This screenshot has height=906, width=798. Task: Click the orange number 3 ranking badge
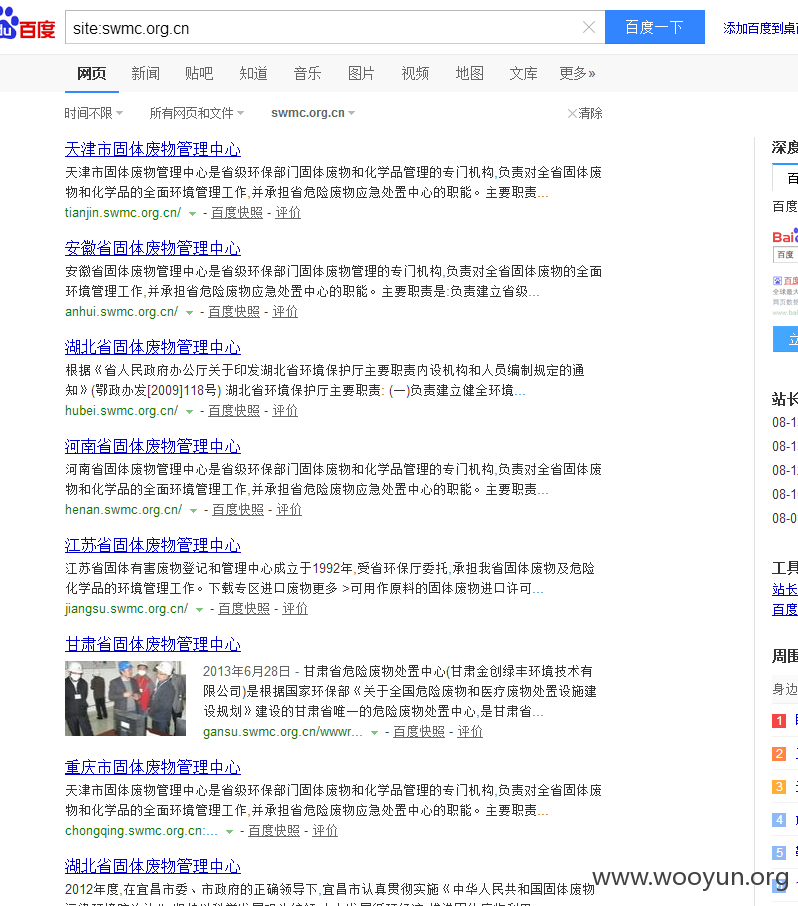point(779,786)
